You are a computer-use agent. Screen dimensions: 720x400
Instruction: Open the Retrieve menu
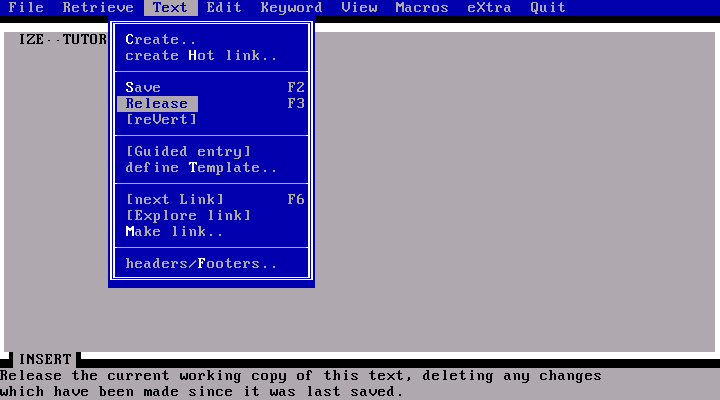click(x=98, y=7)
